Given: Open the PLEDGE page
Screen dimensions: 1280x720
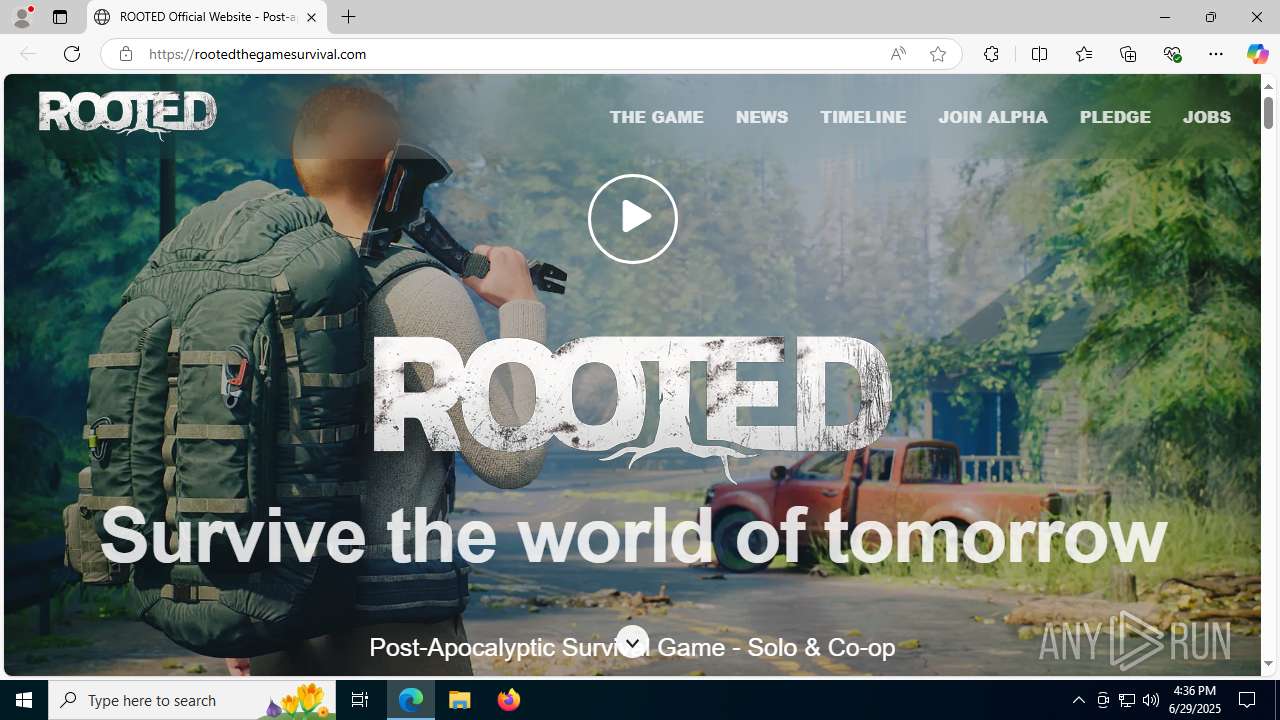Looking at the screenshot, I should click(x=1115, y=117).
